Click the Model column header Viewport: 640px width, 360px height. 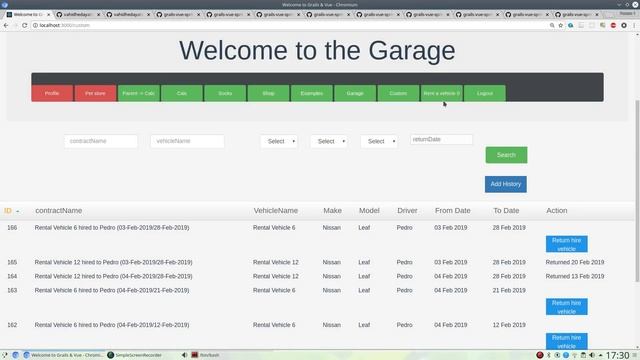[x=369, y=211]
